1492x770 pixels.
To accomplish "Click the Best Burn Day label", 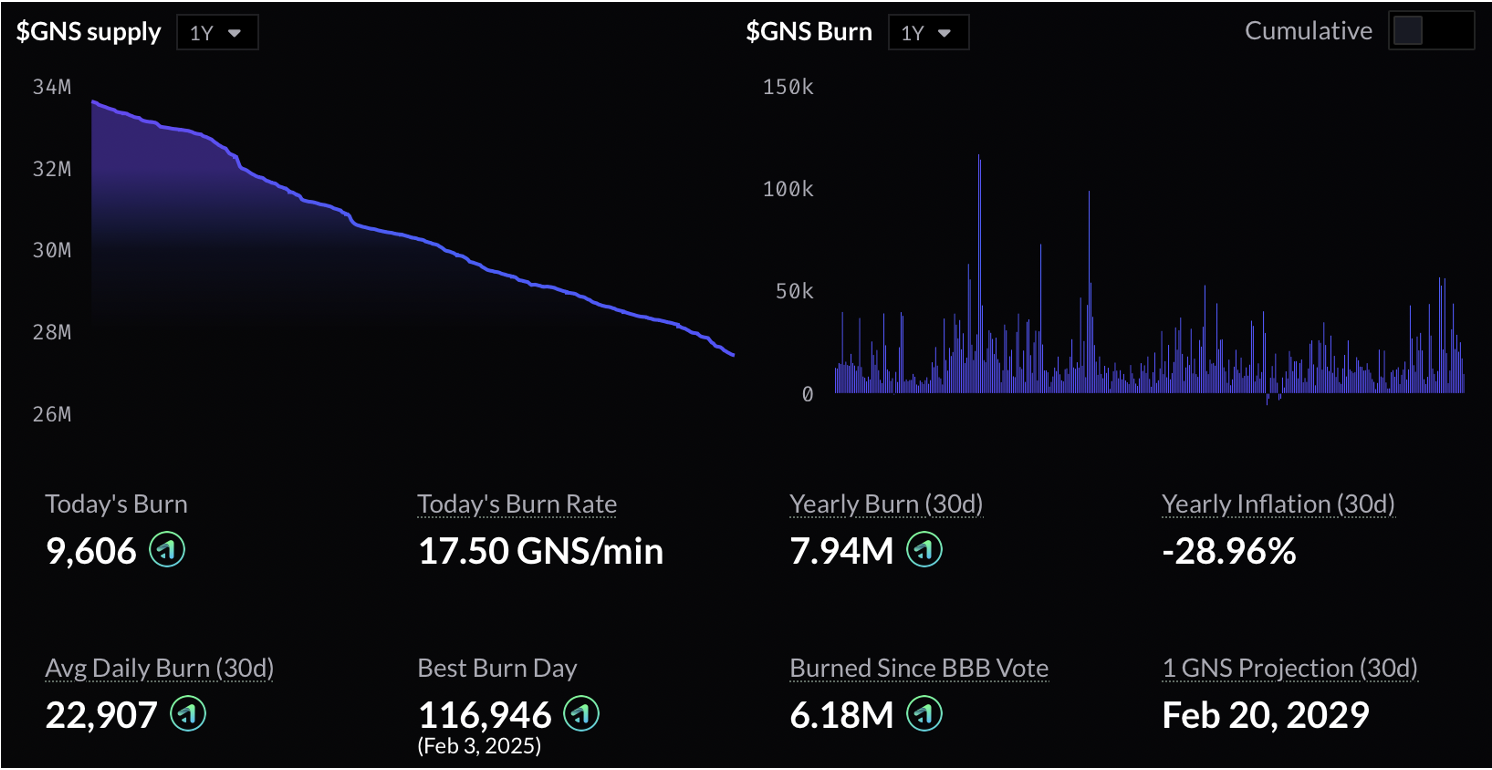I will (497, 668).
